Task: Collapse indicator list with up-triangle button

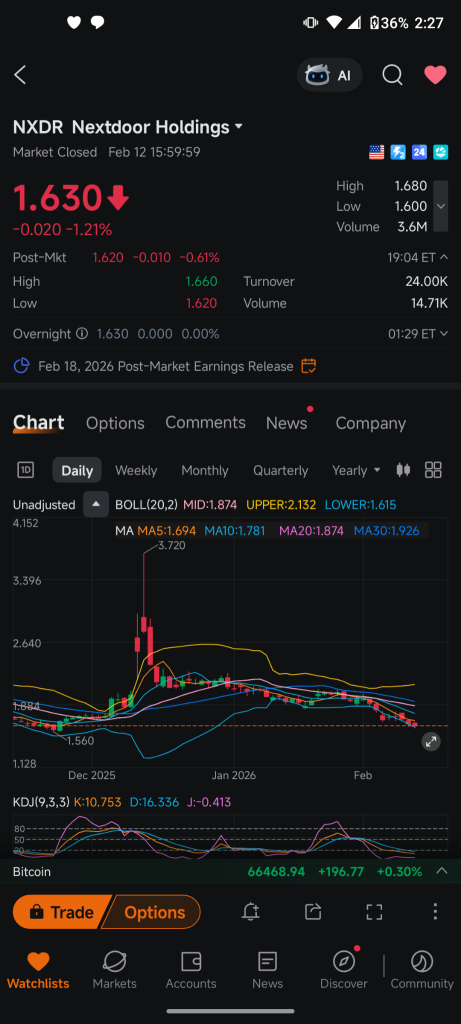Action: click(x=96, y=505)
